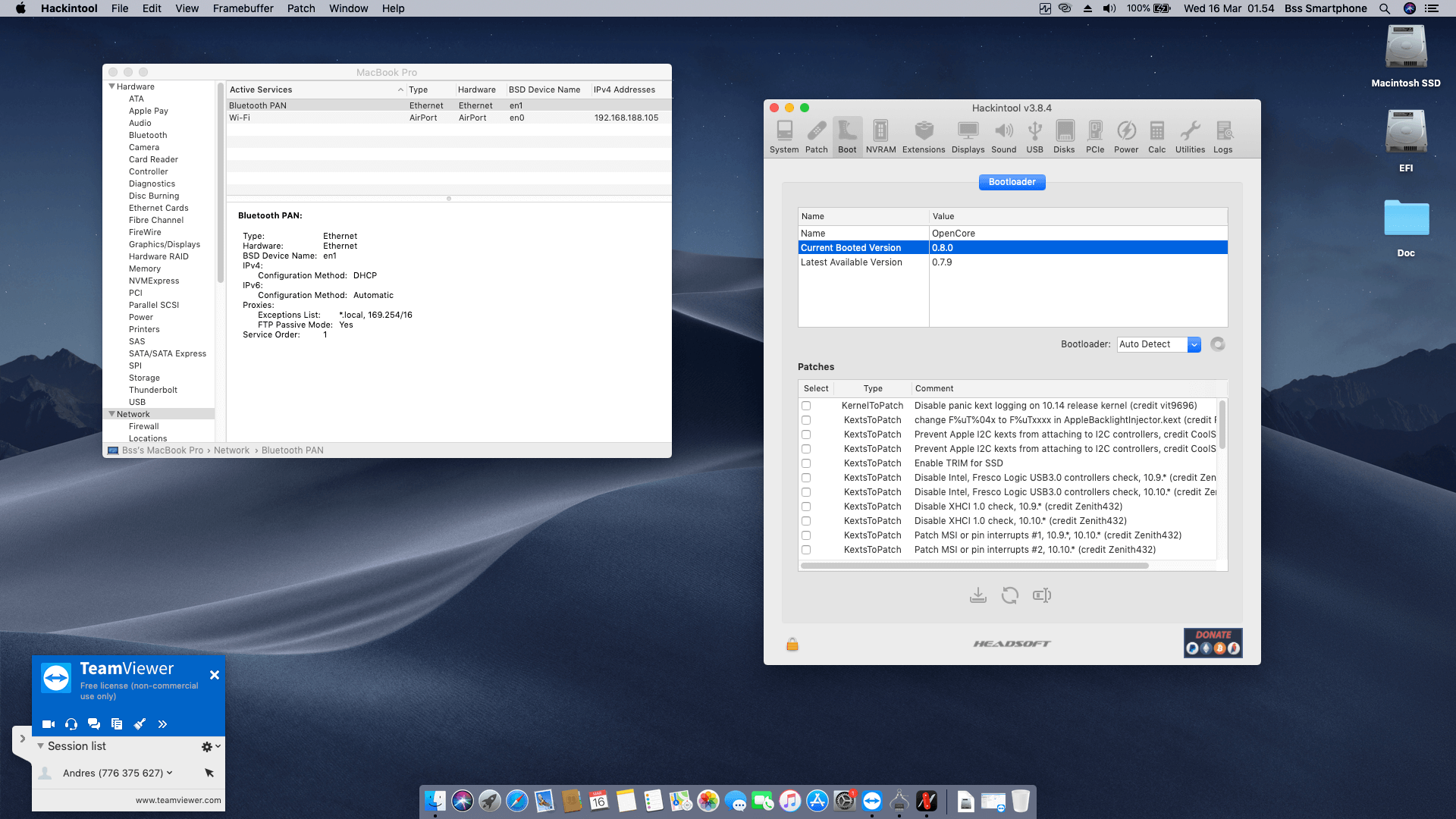Select the NVRAM toolbar icon
This screenshot has width=1456, height=819.
click(880, 137)
